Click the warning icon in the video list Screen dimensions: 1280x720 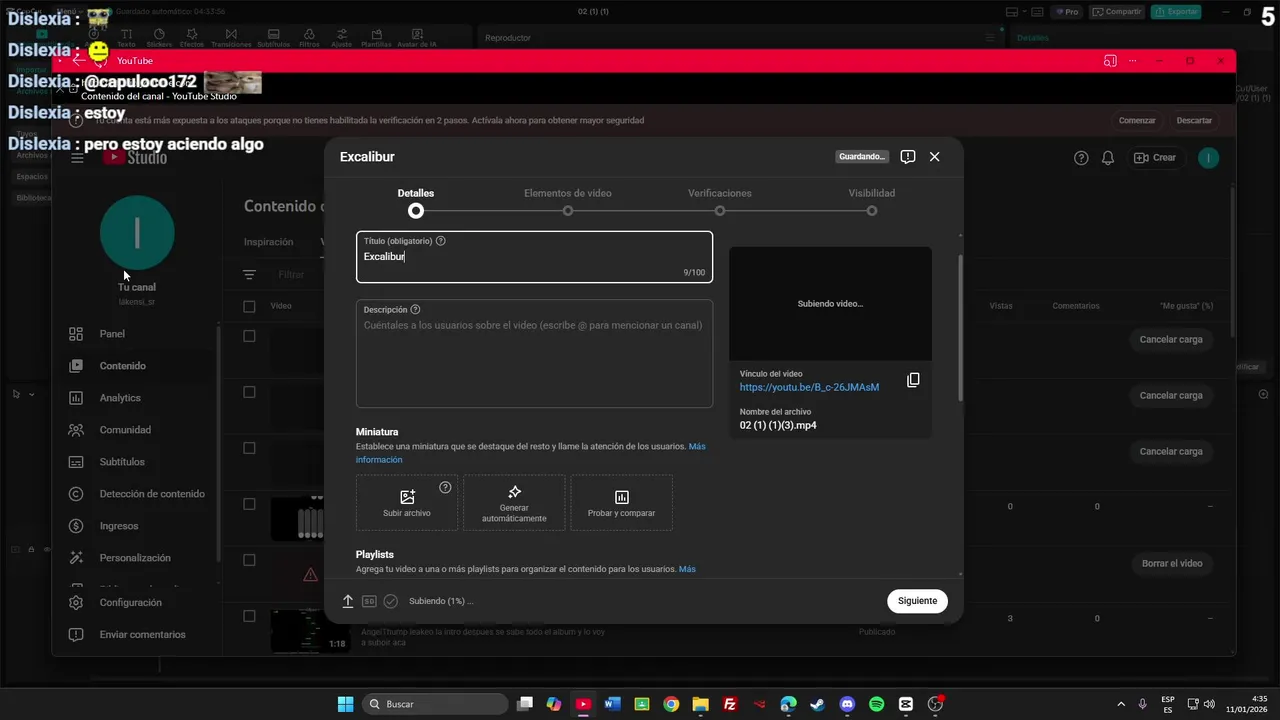(x=310, y=574)
